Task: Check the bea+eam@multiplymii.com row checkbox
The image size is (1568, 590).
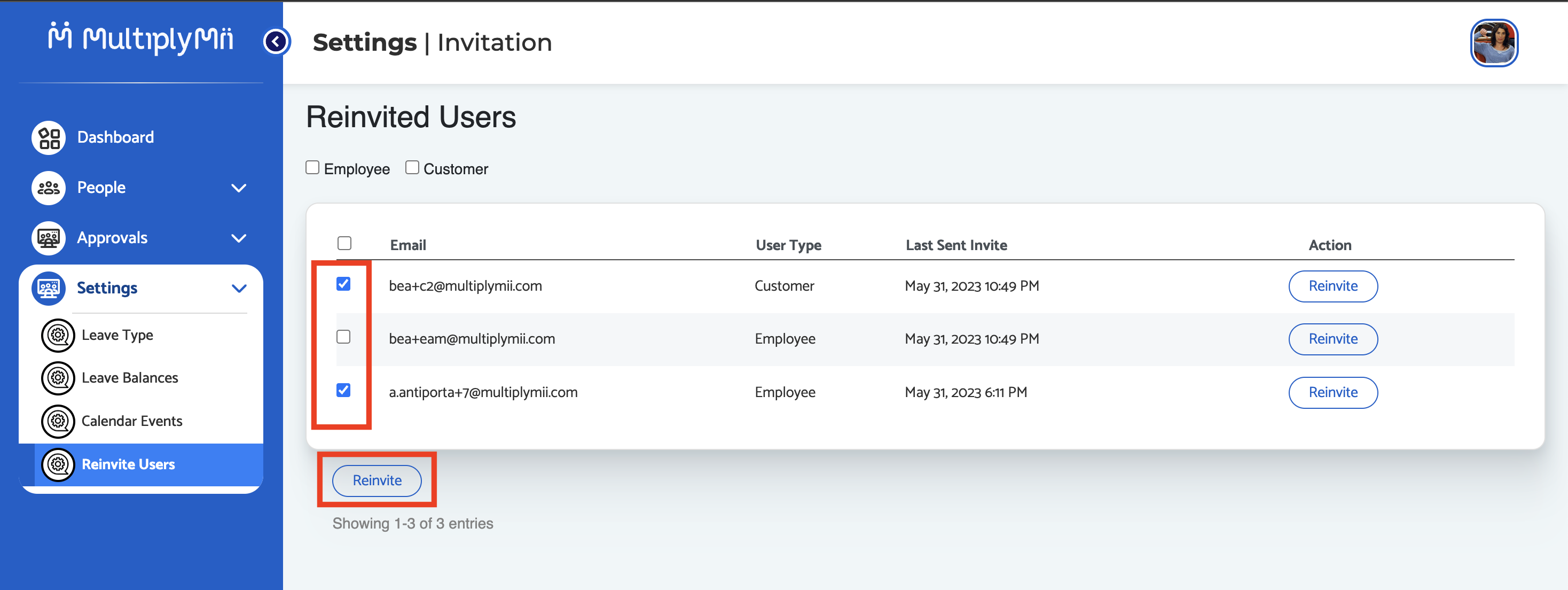Action: (x=343, y=337)
